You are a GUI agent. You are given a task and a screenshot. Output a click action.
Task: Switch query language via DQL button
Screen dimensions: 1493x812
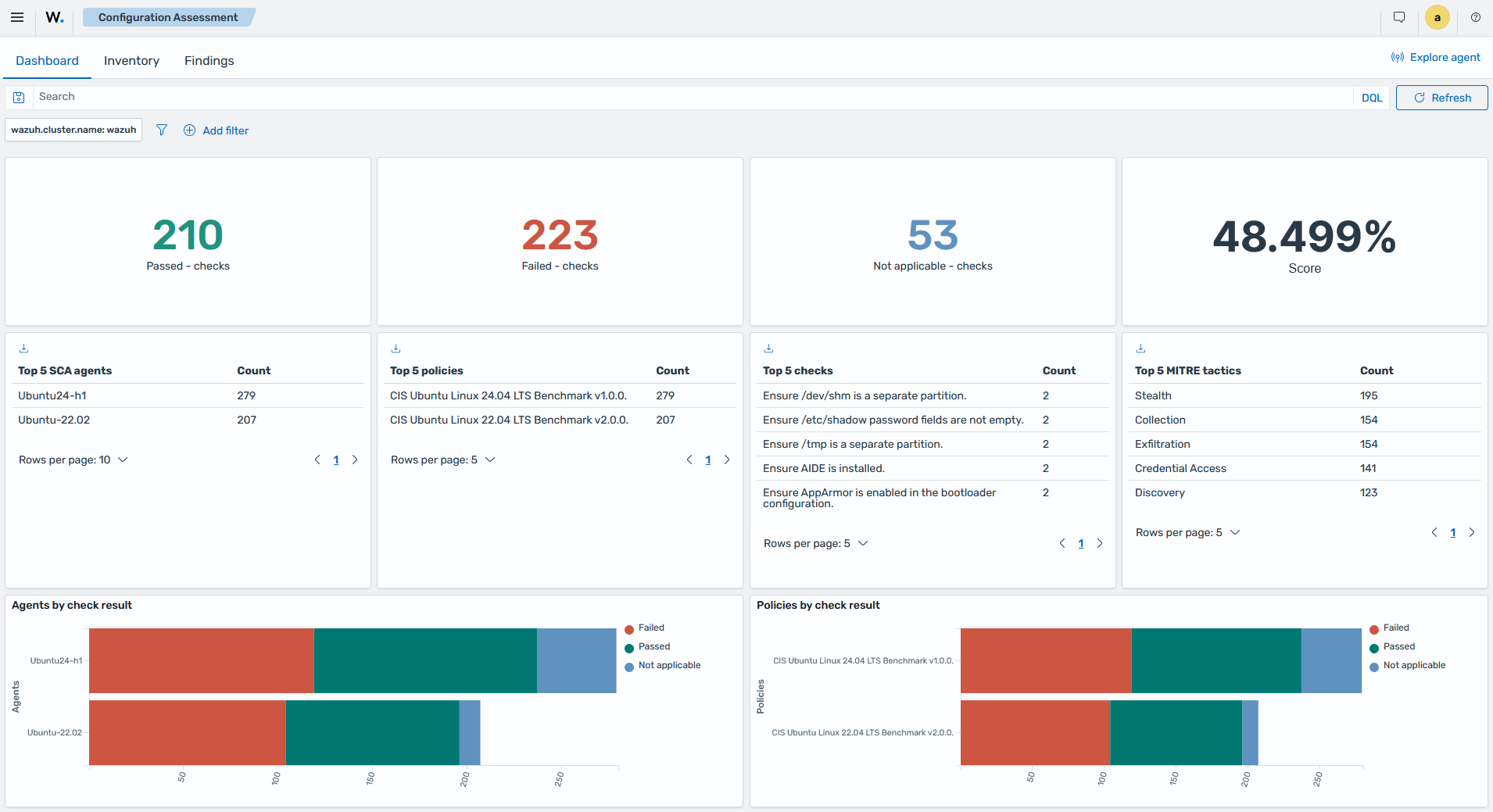tap(1372, 98)
